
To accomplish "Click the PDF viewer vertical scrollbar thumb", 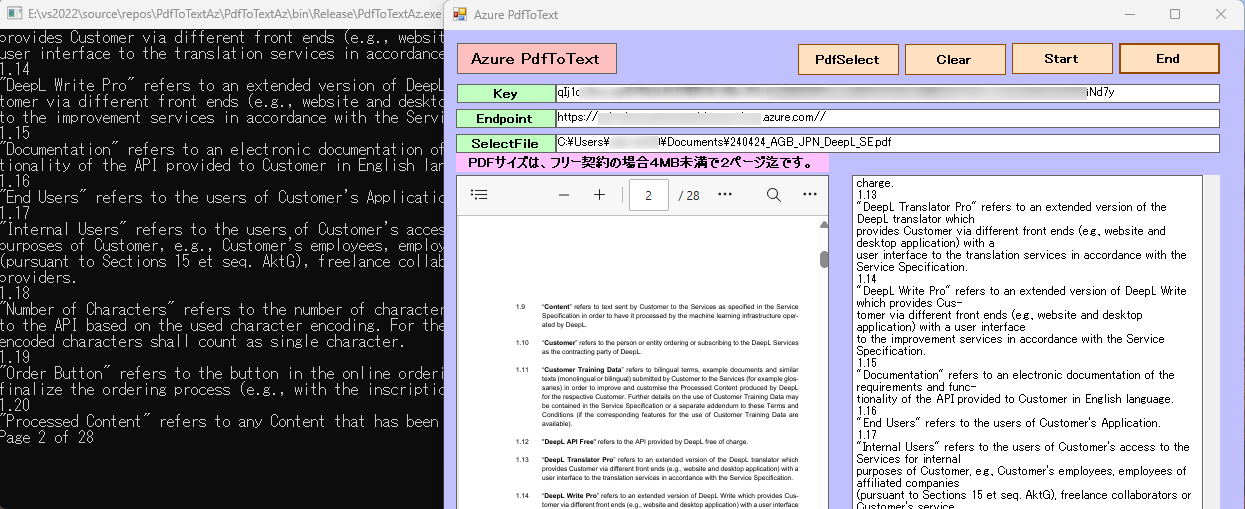I will pos(824,260).
